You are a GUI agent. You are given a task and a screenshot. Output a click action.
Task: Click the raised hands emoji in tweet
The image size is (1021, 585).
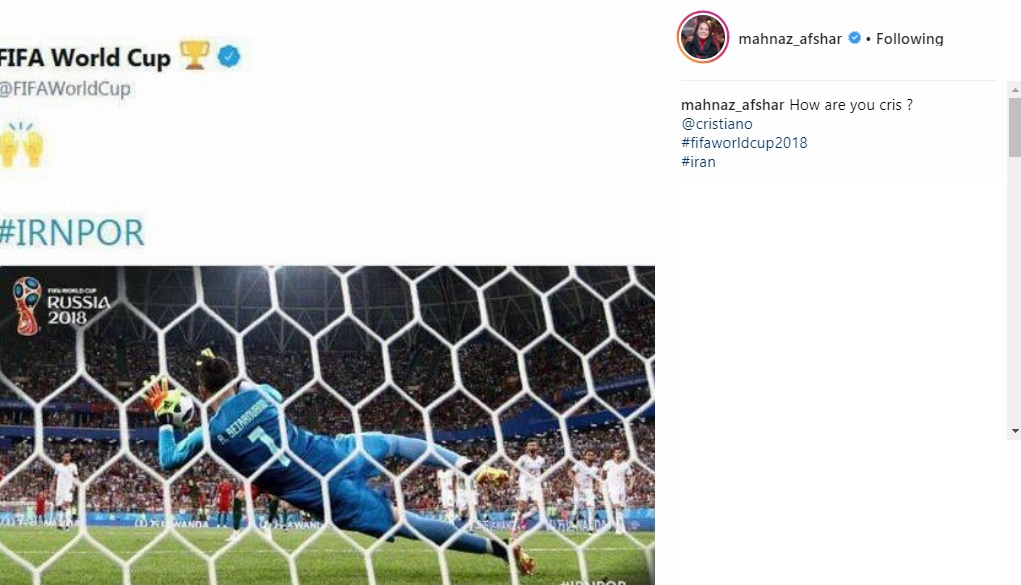click(x=21, y=144)
